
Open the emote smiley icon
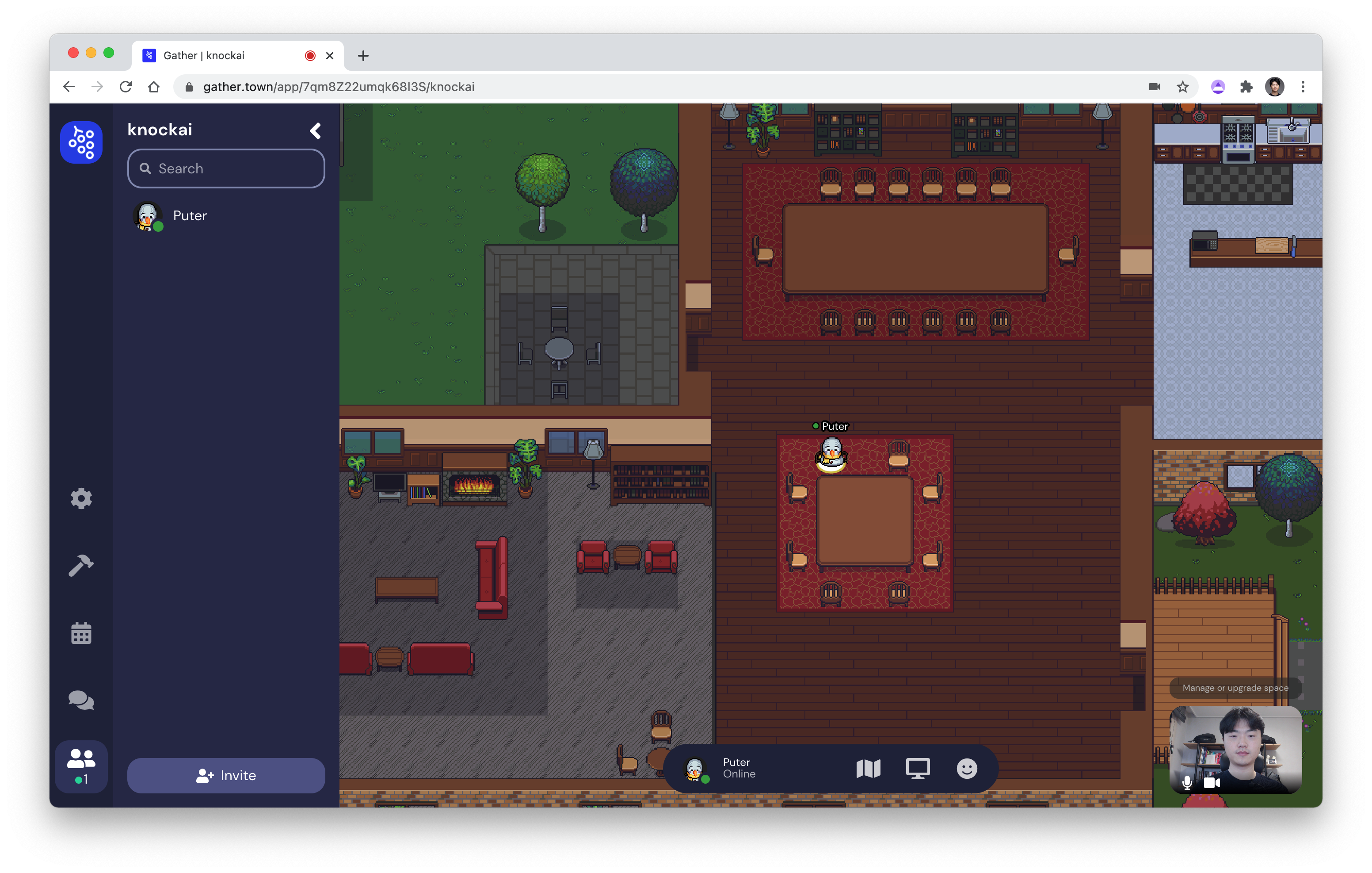[966, 769]
